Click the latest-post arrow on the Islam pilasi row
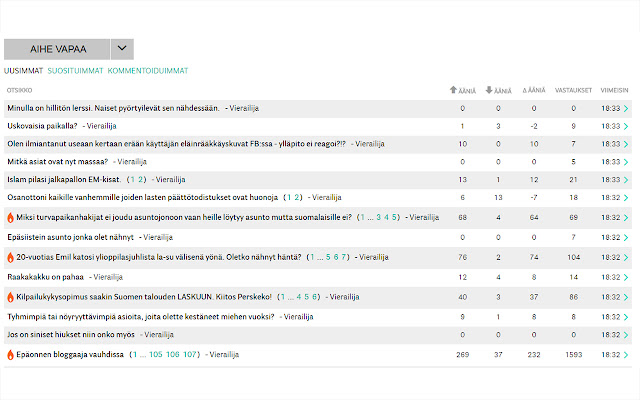This screenshot has width=640, height=400. pyautogui.click(x=626, y=180)
